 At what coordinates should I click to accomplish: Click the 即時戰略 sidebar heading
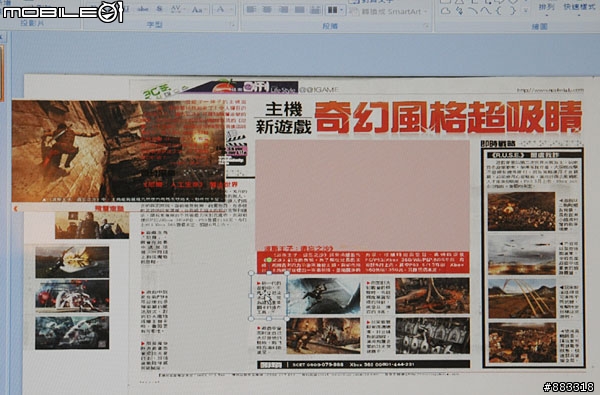(x=498, y=144)
